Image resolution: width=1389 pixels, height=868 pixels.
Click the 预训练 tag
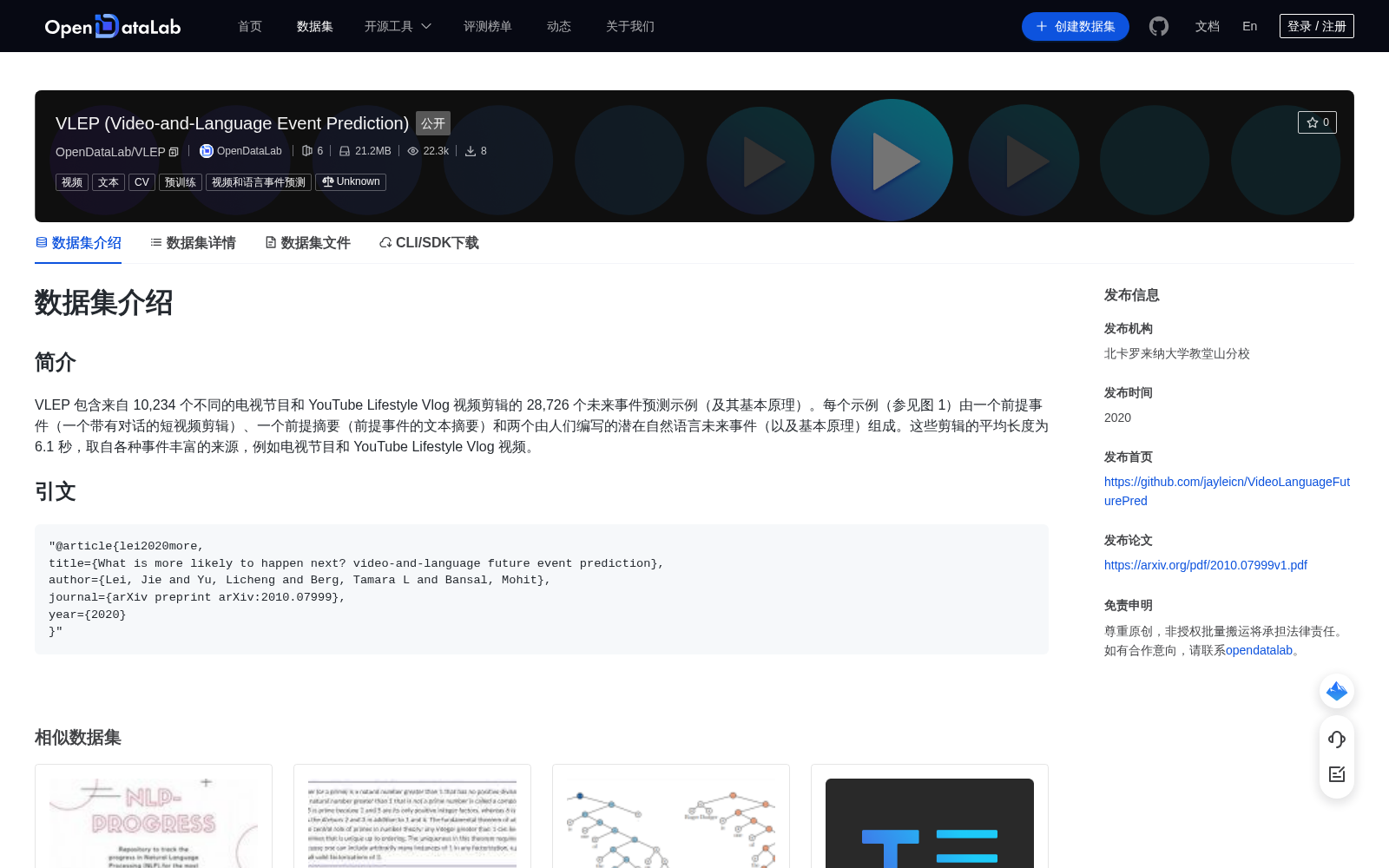tap(181, 182)
